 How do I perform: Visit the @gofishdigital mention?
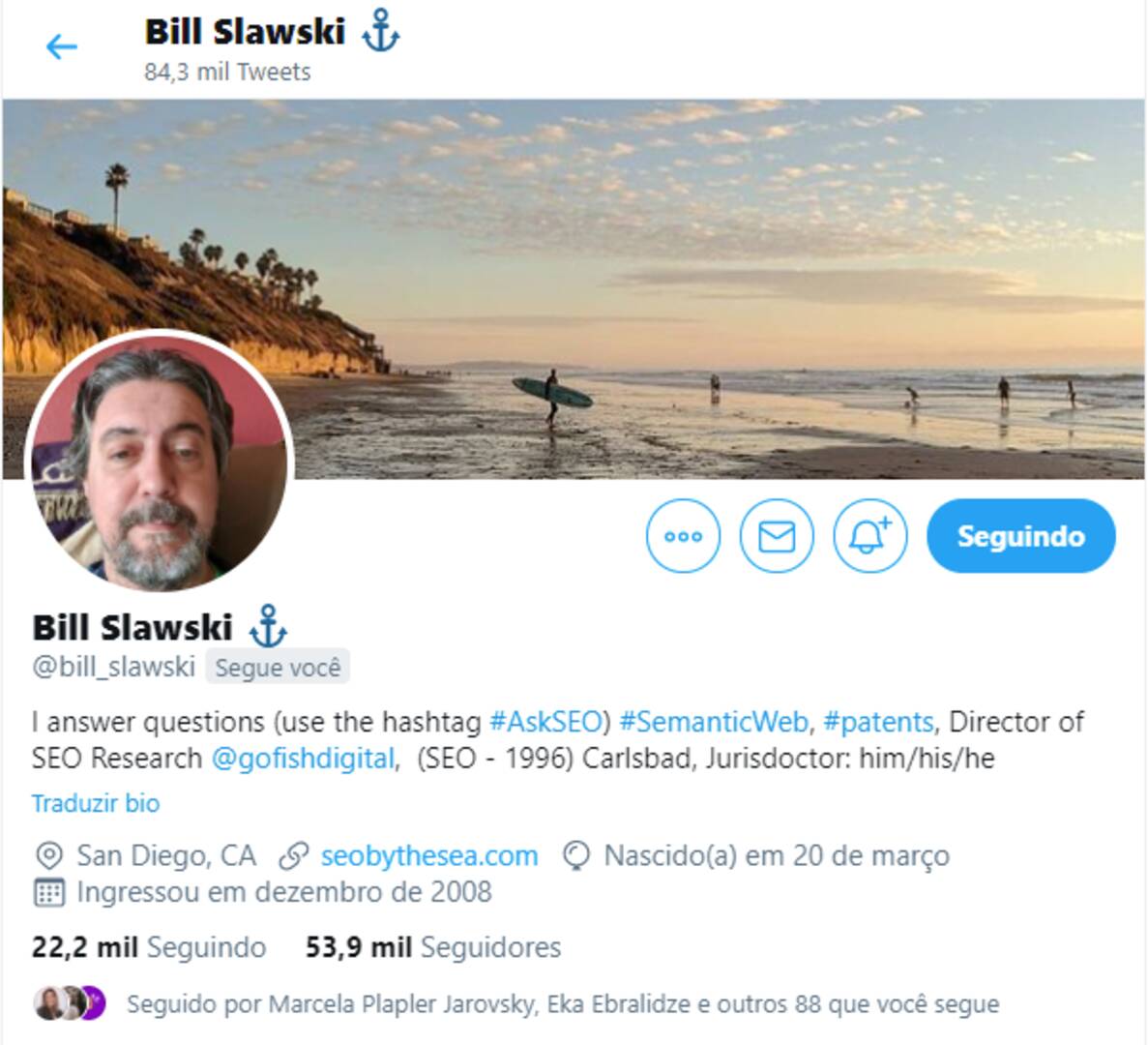point(303,759)
